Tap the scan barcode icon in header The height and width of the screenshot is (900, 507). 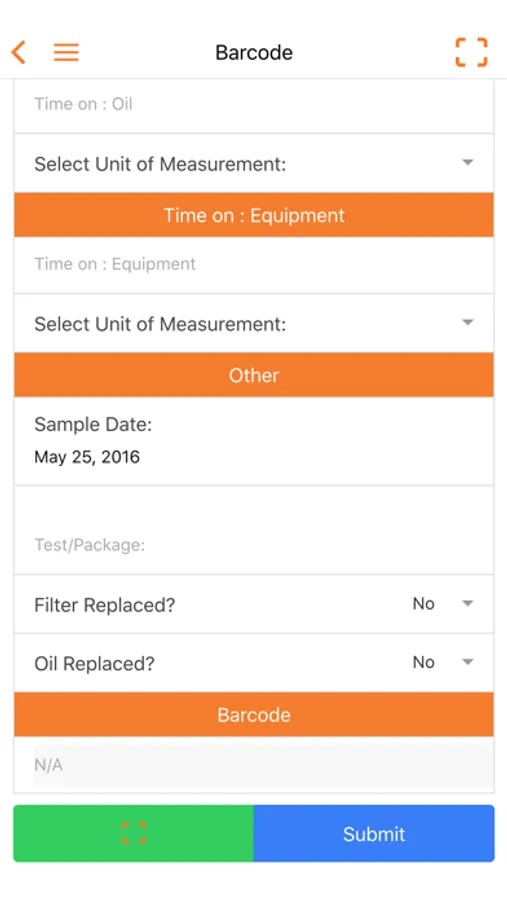click(471, 52)
